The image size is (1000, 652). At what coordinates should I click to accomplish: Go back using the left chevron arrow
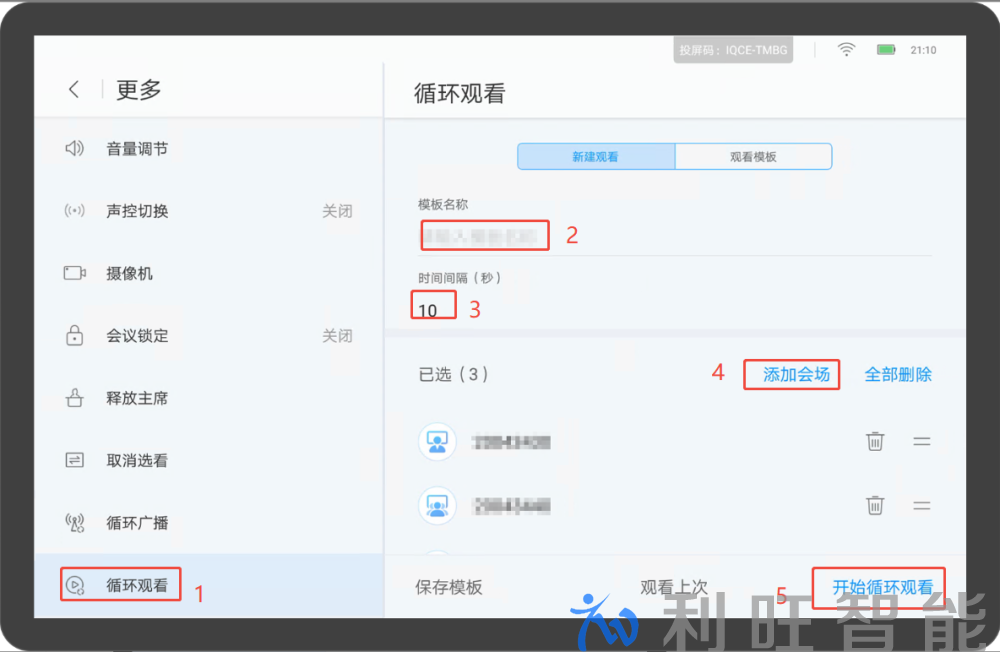coord(74,89)
